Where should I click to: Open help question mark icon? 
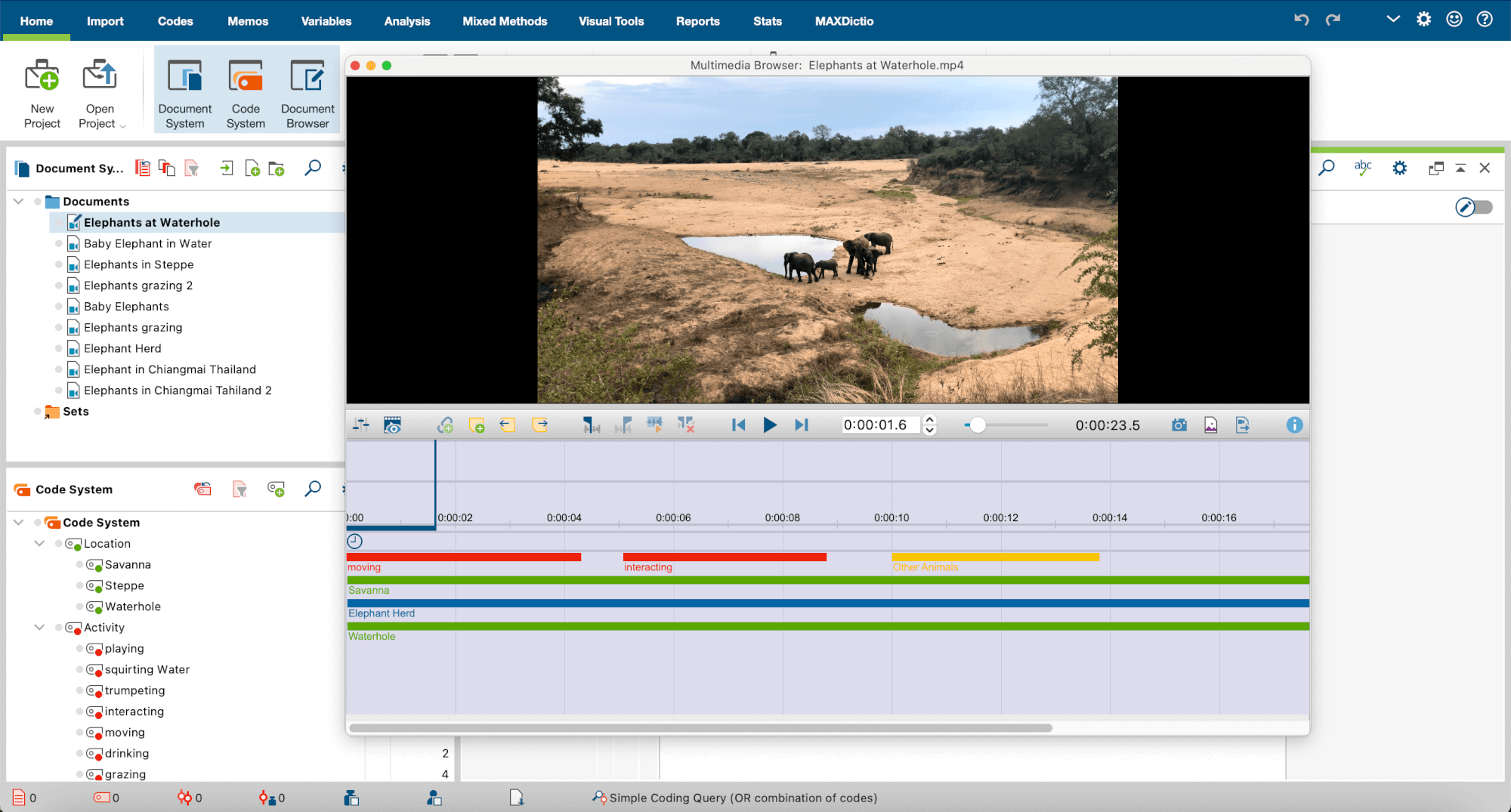pyautogui.click(x=1485, y=20)
